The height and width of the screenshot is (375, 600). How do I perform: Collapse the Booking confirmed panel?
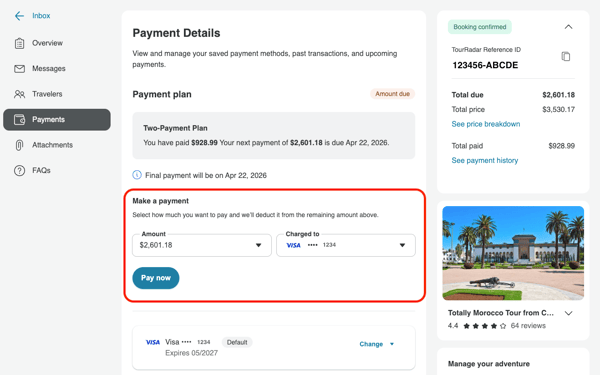click(569, 27)
